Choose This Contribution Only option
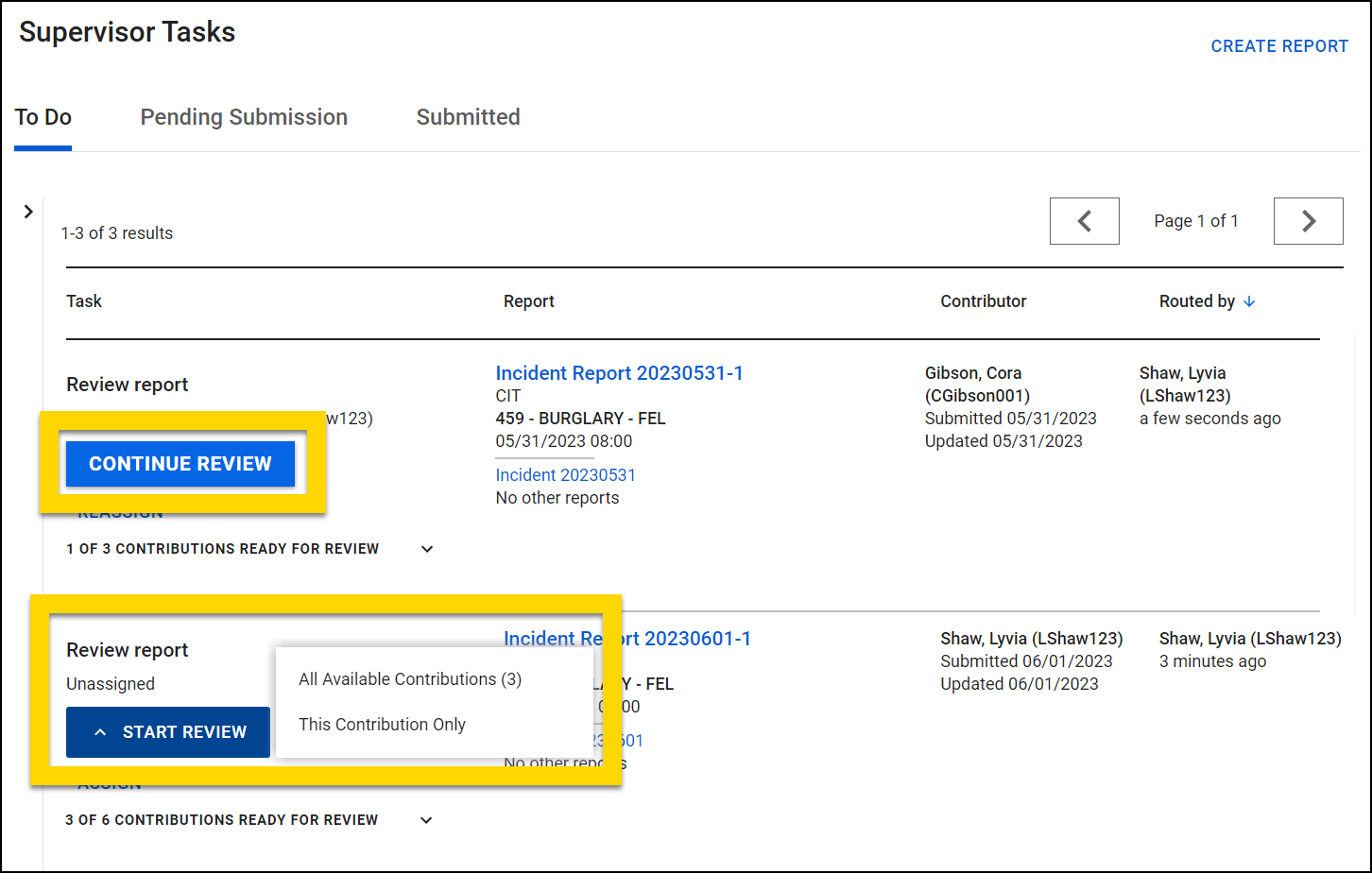This screenshot has height=874, width=1372. tap(382, 724)
